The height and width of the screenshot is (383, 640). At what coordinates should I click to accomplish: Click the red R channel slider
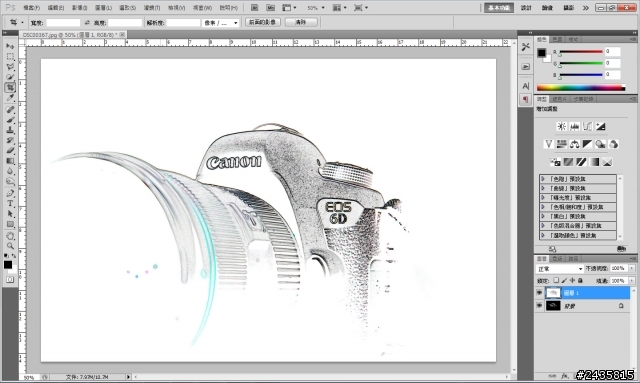581,52
